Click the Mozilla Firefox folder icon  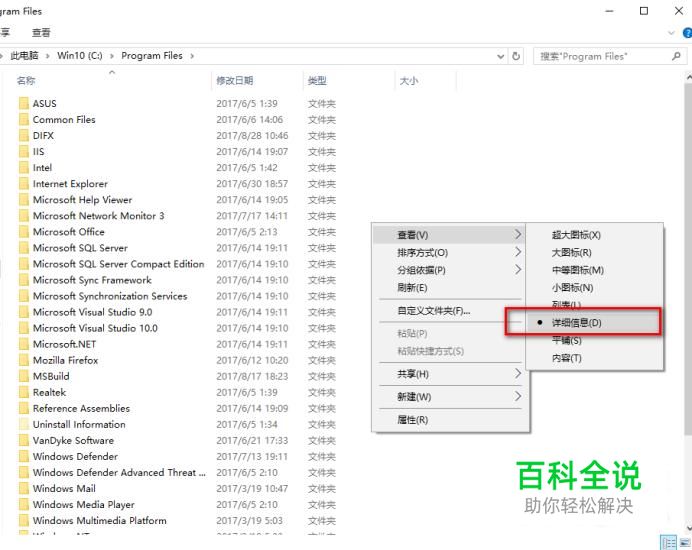[x=24, y=360]
